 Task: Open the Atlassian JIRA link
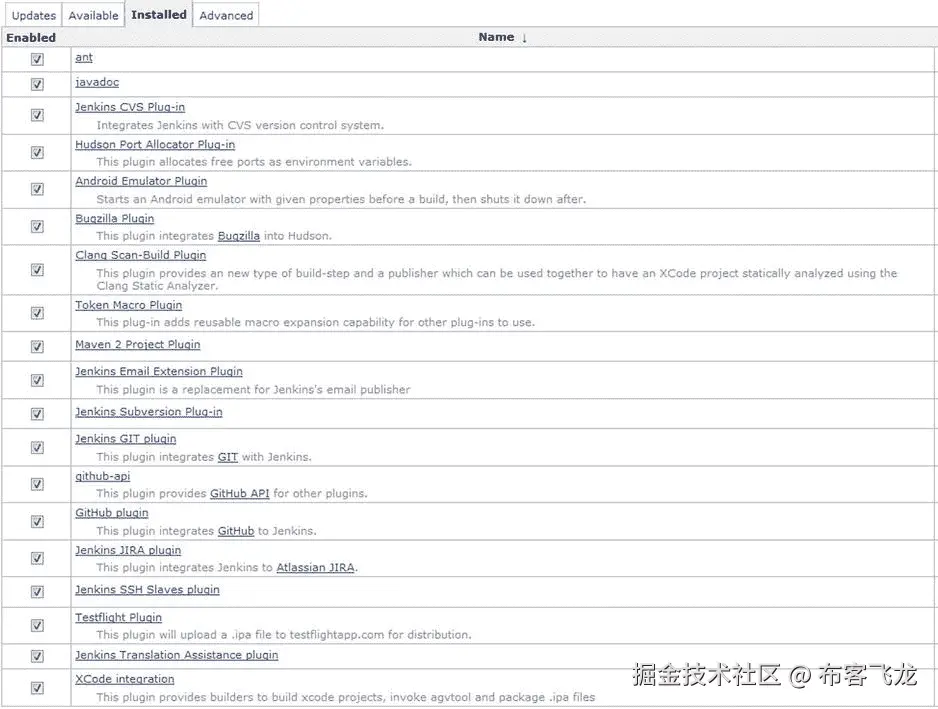pos(315,567)
